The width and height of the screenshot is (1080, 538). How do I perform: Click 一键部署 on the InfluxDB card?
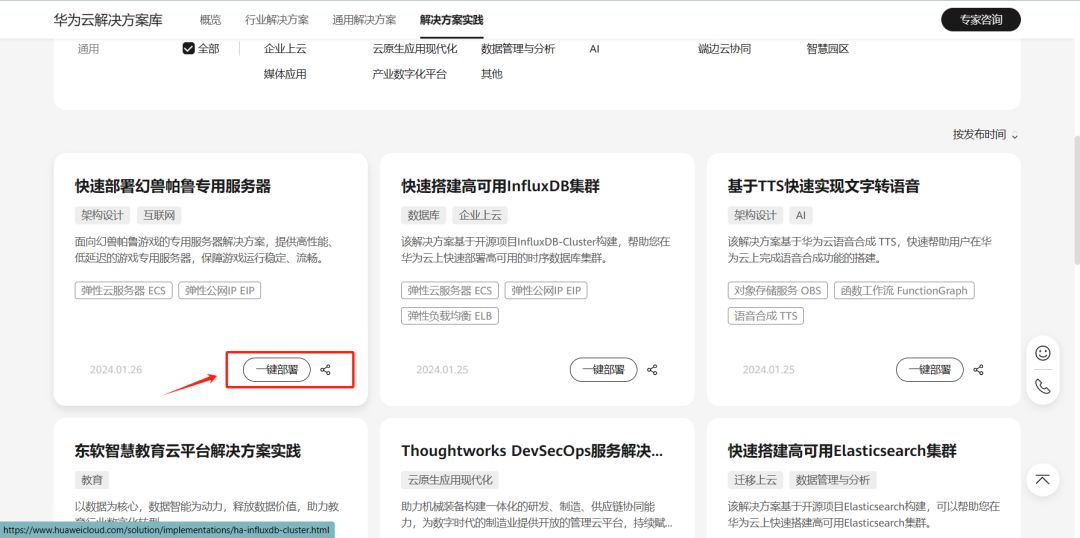click(603, 370)
